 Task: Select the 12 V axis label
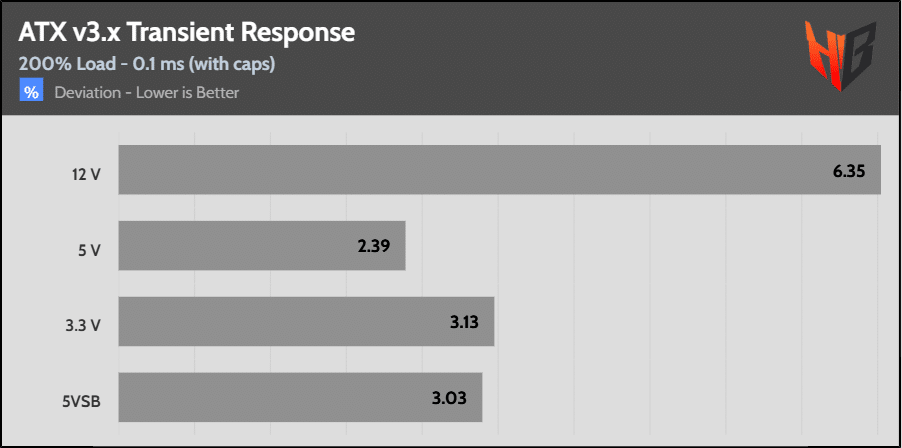pos(86,171)
